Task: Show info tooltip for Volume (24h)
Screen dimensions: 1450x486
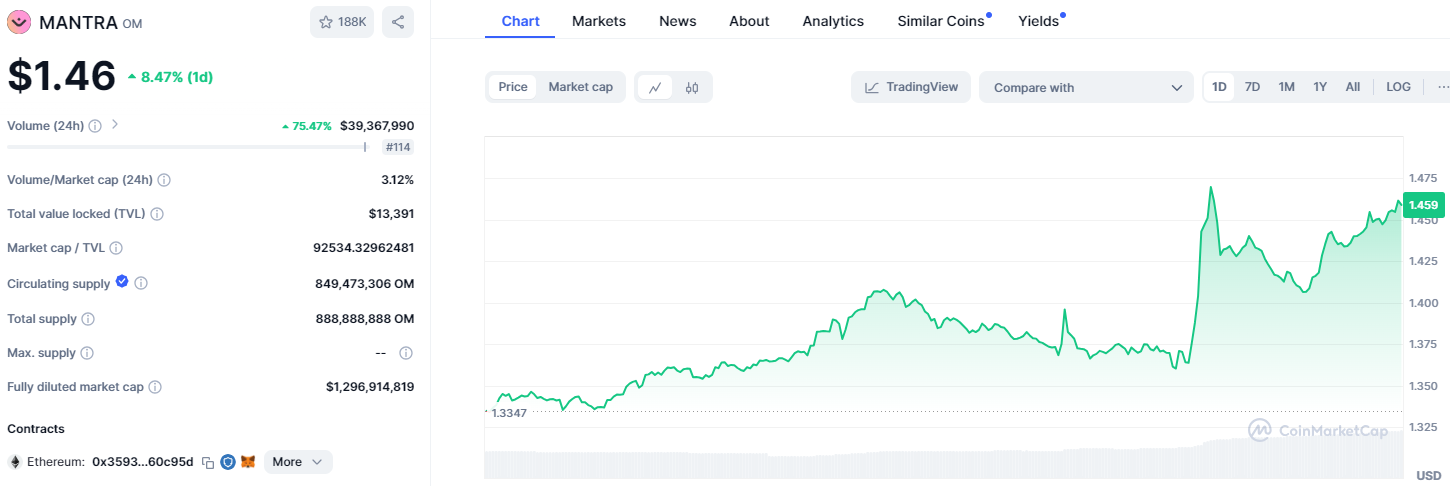Action: (95, 126)
